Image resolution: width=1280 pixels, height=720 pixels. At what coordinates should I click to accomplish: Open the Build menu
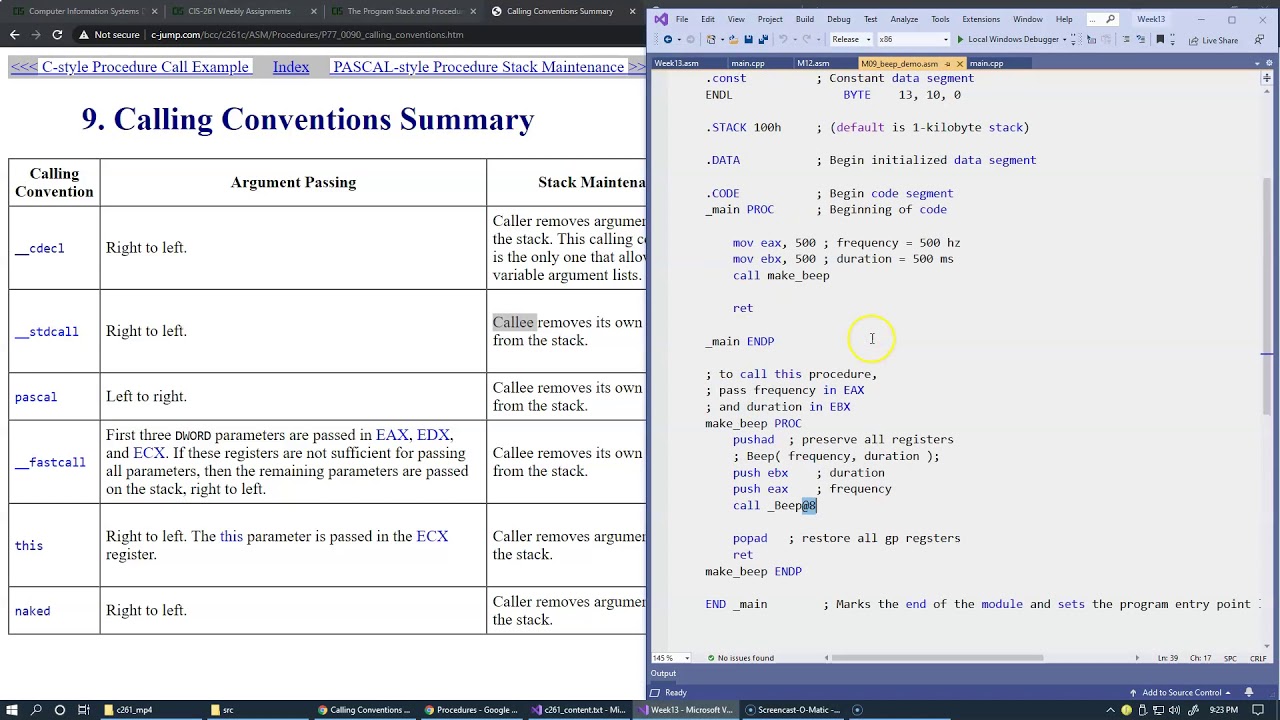(x=804, y=19)
